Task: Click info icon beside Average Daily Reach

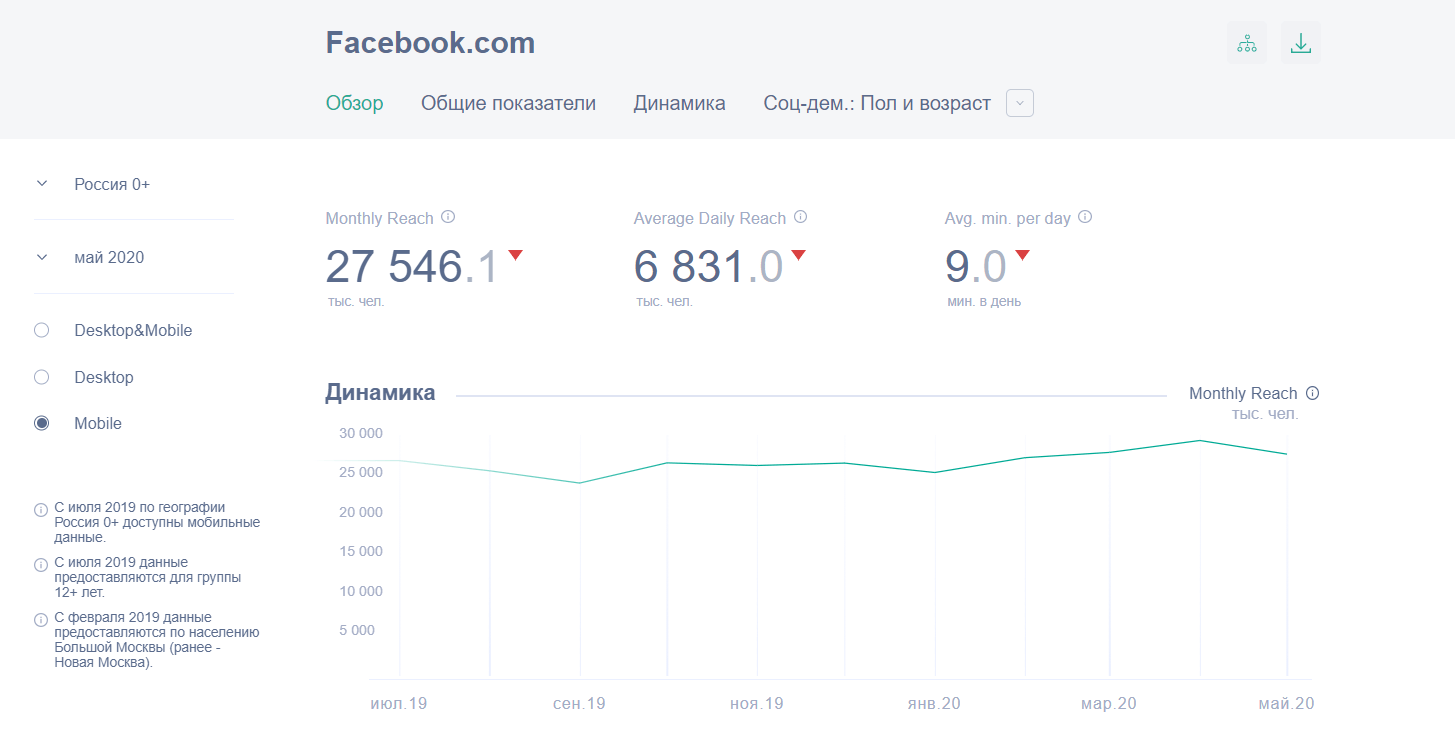Action: tap(800, 217)
